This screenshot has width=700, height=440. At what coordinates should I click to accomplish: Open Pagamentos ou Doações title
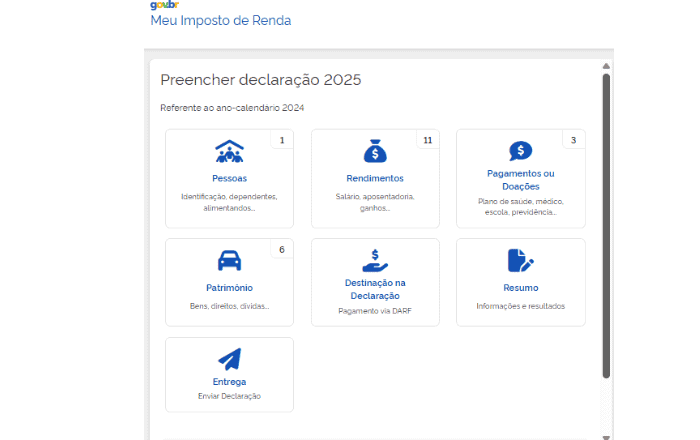520,180
